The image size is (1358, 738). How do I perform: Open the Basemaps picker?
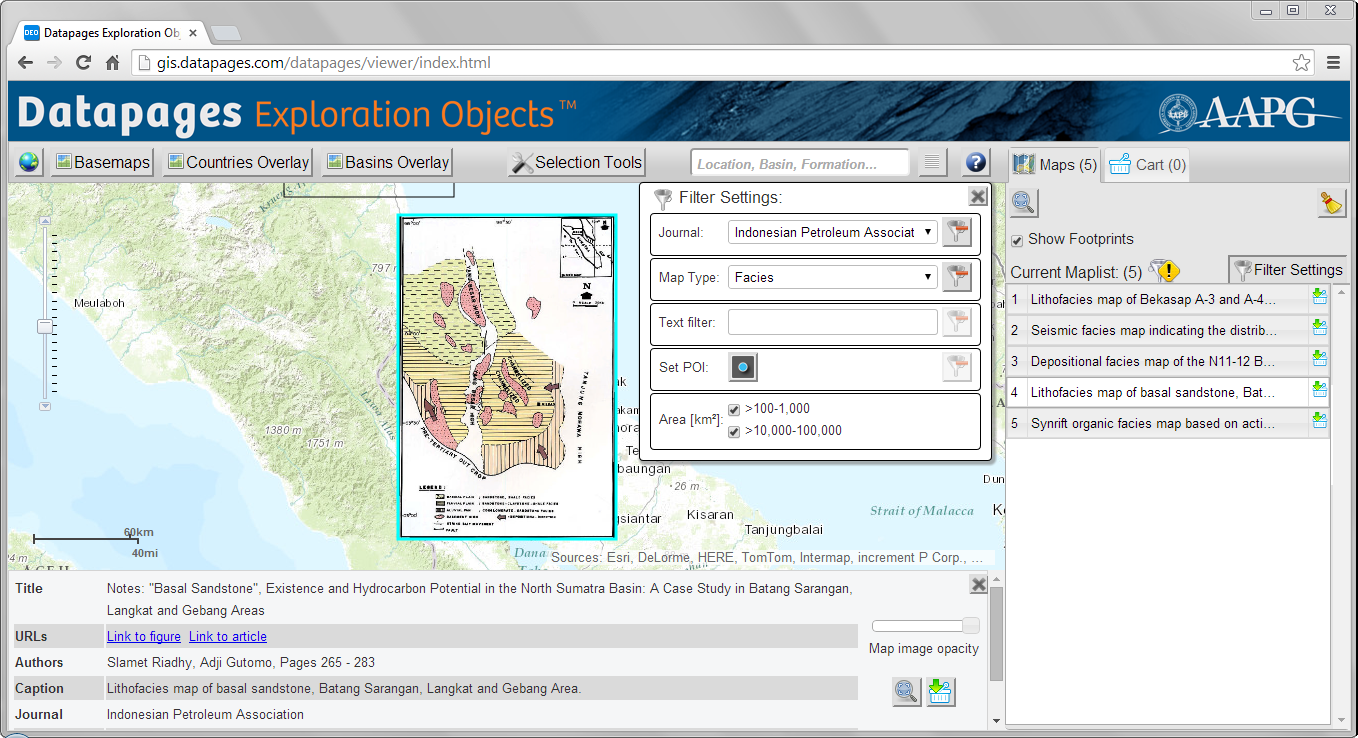point(103,162)
